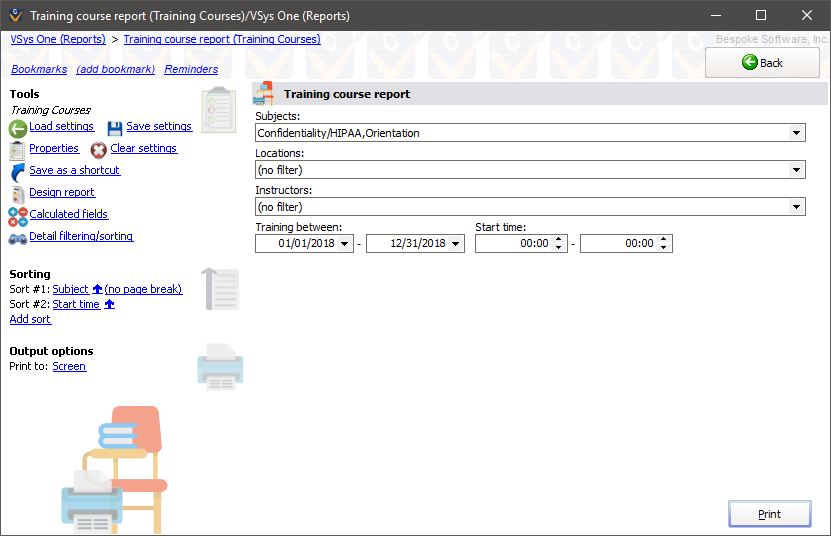The height and width of the screenshot is (536, 831).
Task: Click the VSys app icon in title bar
Action: pyautogui.click(x=16, y=15)
